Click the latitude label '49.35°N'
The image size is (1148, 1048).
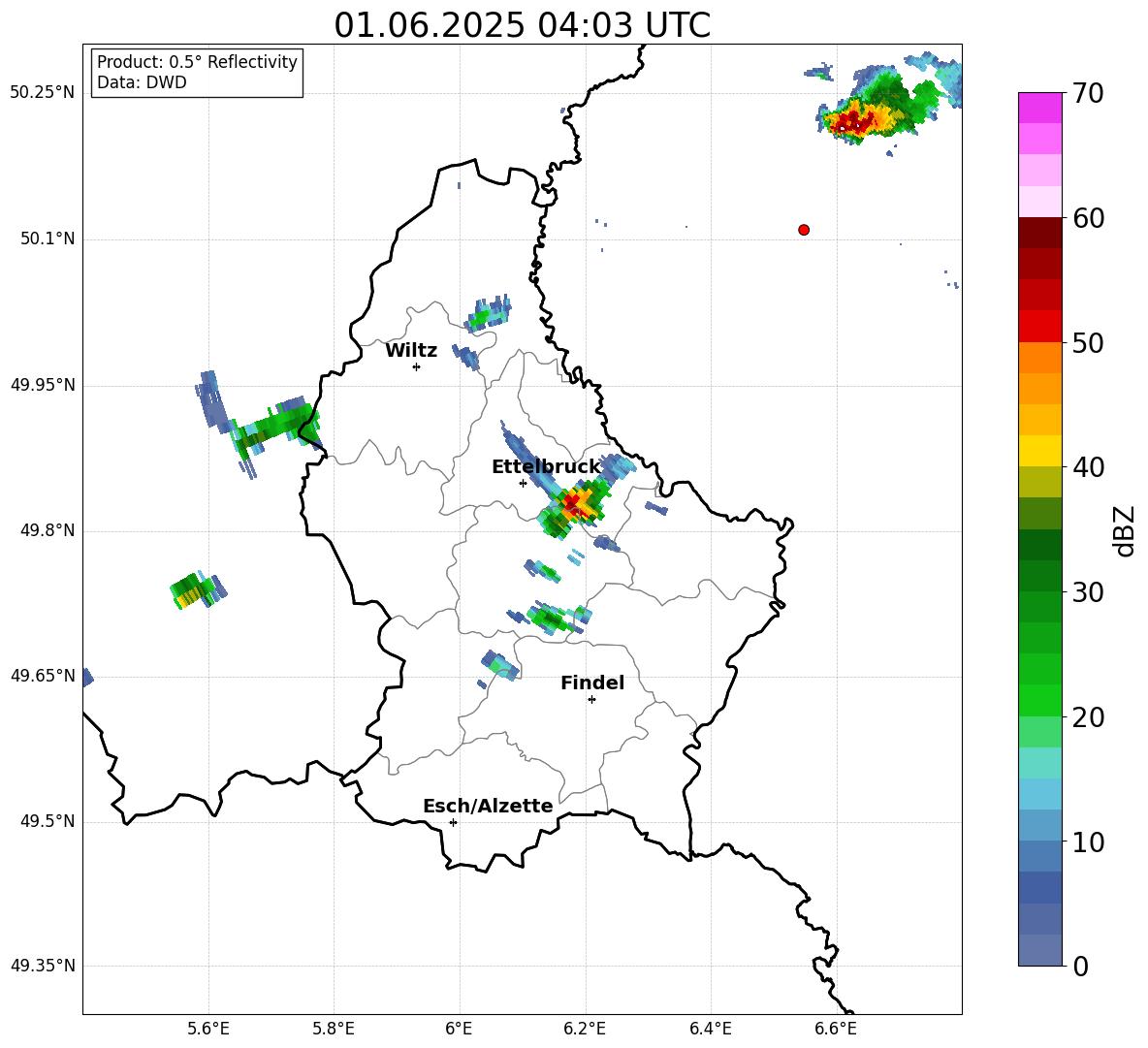coord(43,966)
